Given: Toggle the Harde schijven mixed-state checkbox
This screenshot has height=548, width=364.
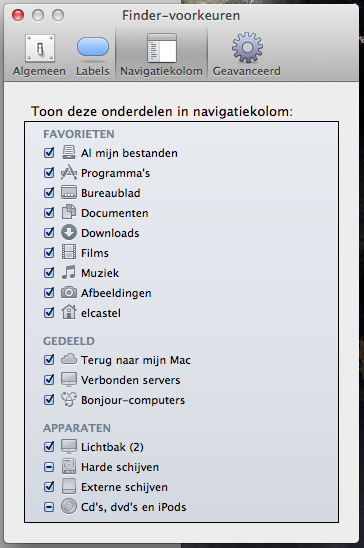Looking at the screenshot, I should click(49, 467).
